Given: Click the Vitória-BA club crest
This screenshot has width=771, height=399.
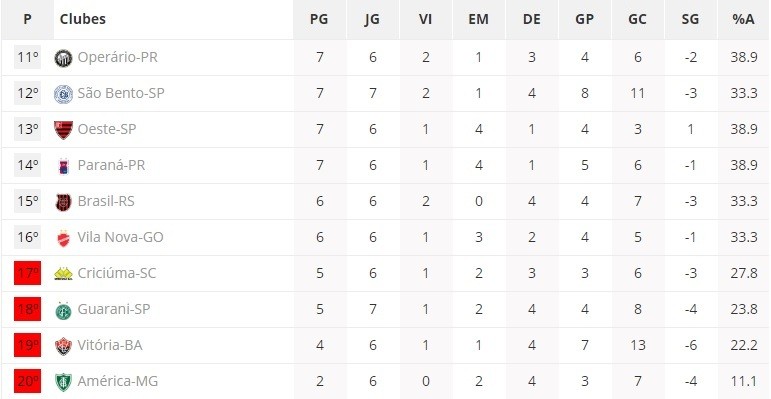Looking at the screenshot, I should 63,346.
